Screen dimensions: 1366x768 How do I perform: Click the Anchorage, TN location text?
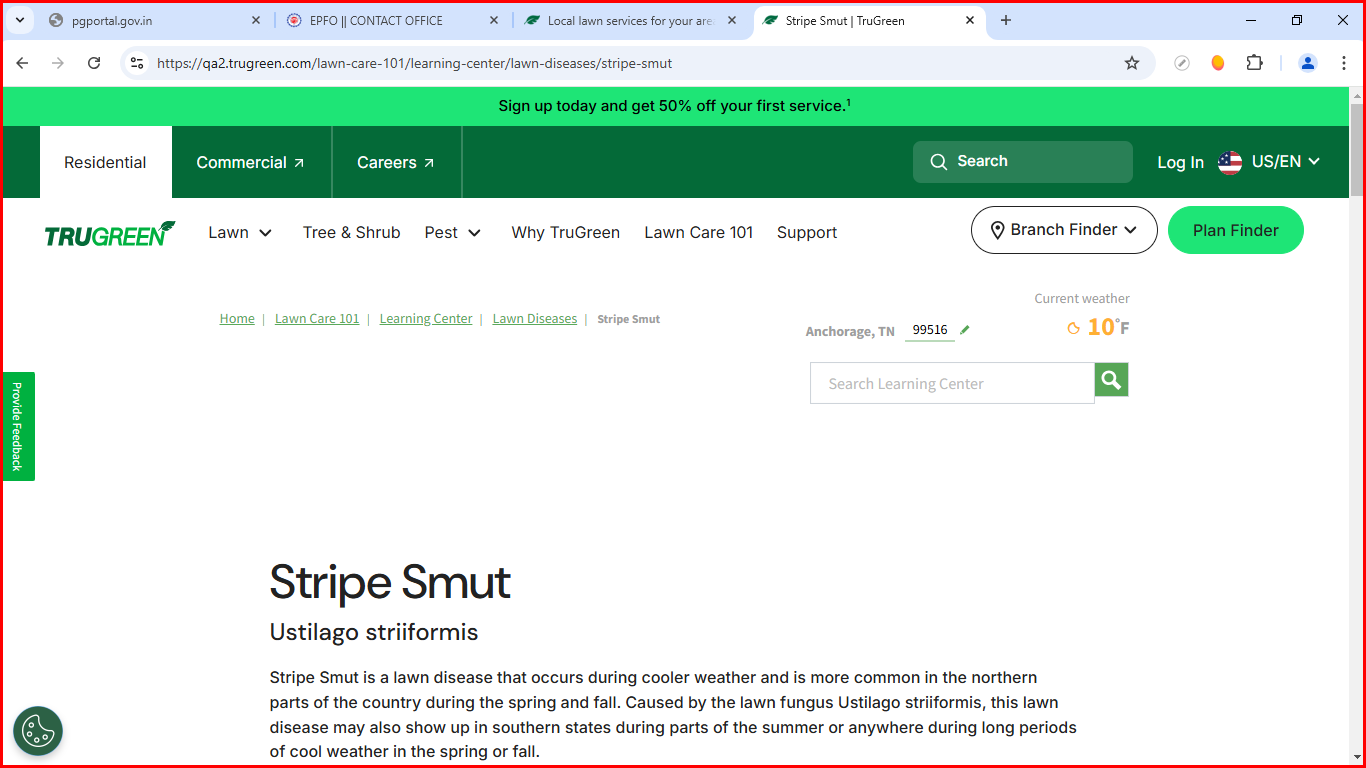[850, 331]
